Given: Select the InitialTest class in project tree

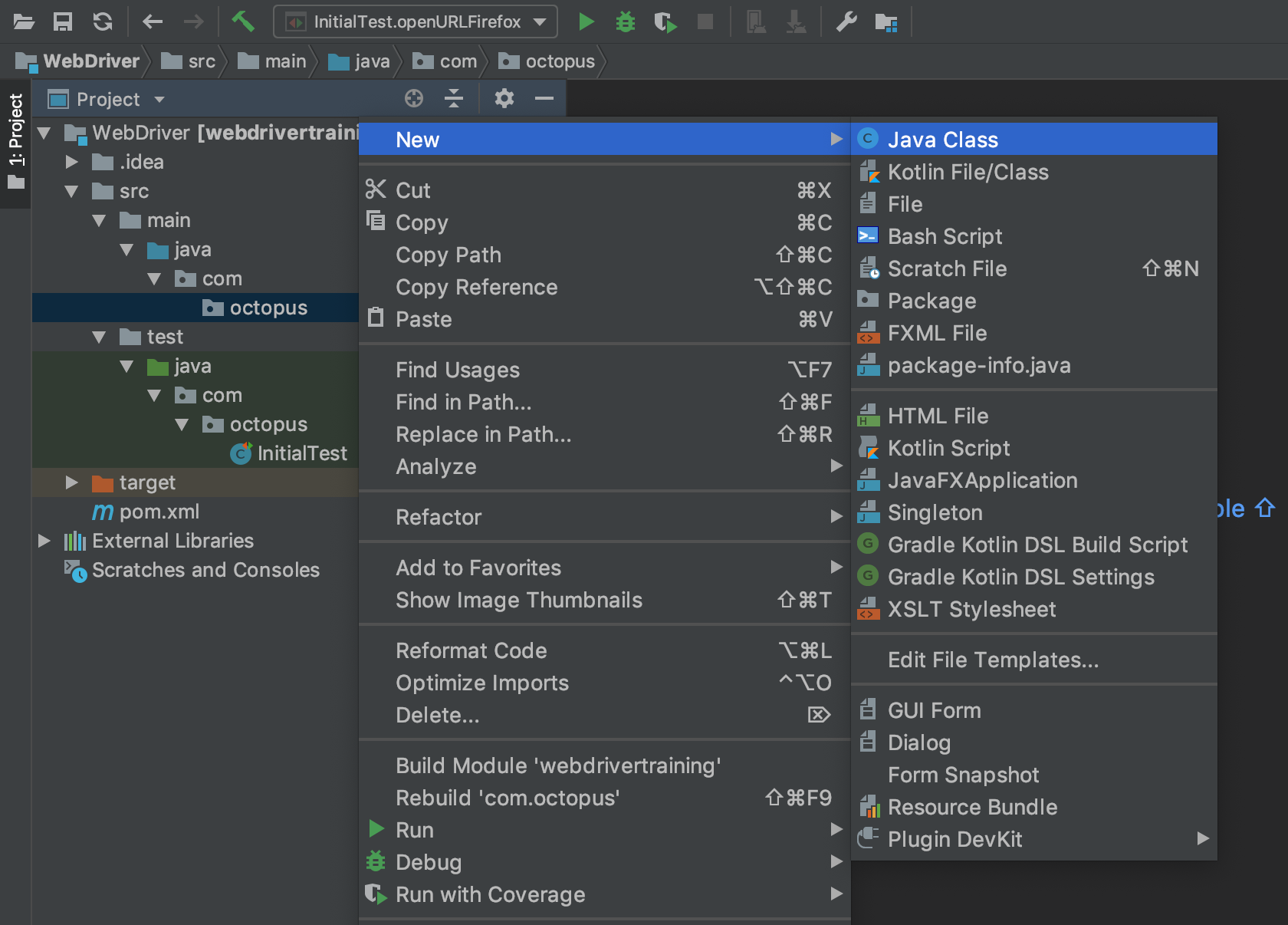Looking at the screenshot, I should click(x=301, y=453).
